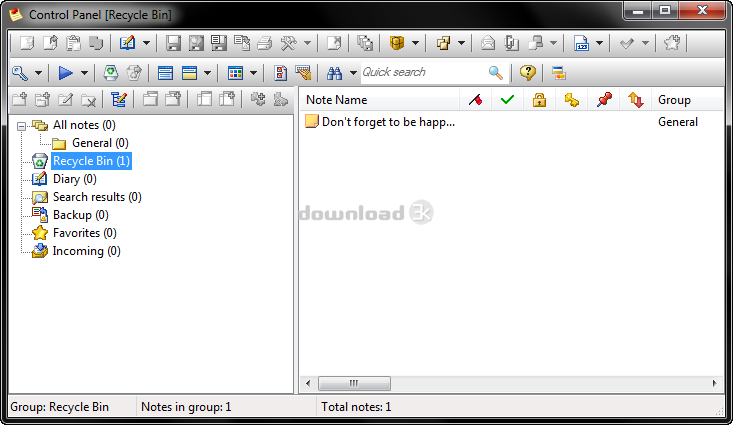Open the dropdown arrow next to the play icon
The image size is (733, 425).
[x=84, y=73]
